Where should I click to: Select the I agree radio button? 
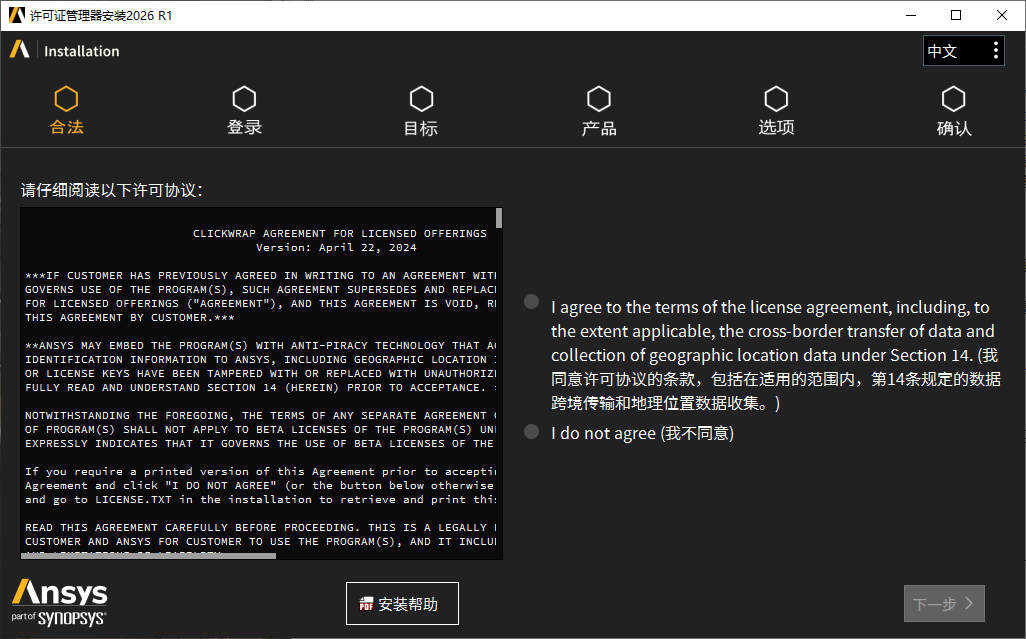[x=531, y=302]
